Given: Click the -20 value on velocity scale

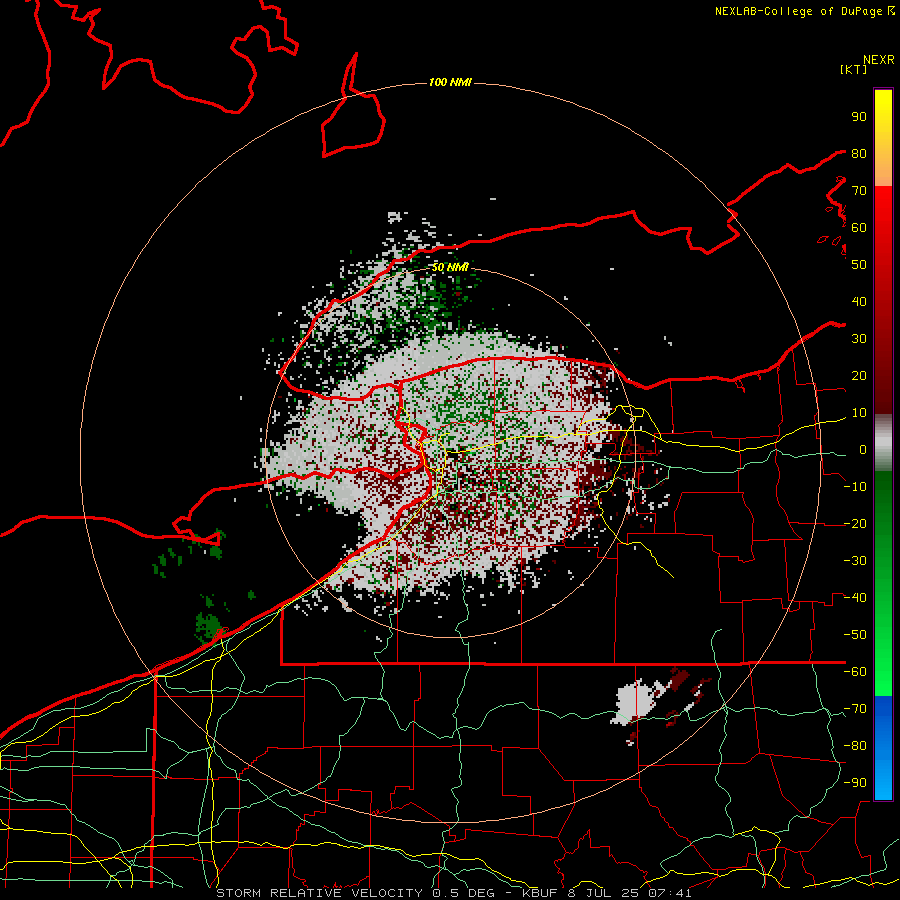Looking at the screenshot, I should pos(855,523).
